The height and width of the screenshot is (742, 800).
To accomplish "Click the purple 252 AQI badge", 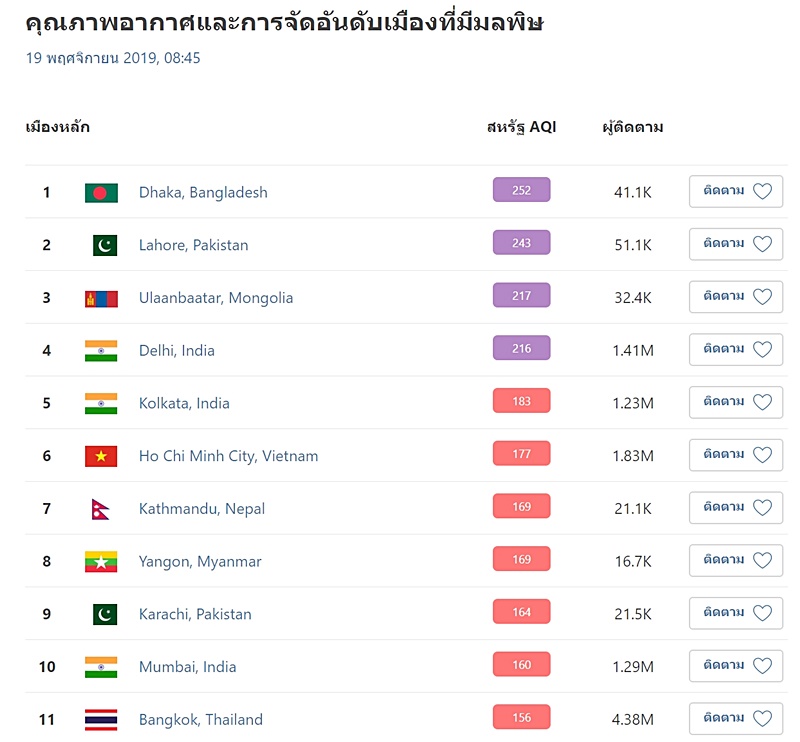I will (521, 190).
